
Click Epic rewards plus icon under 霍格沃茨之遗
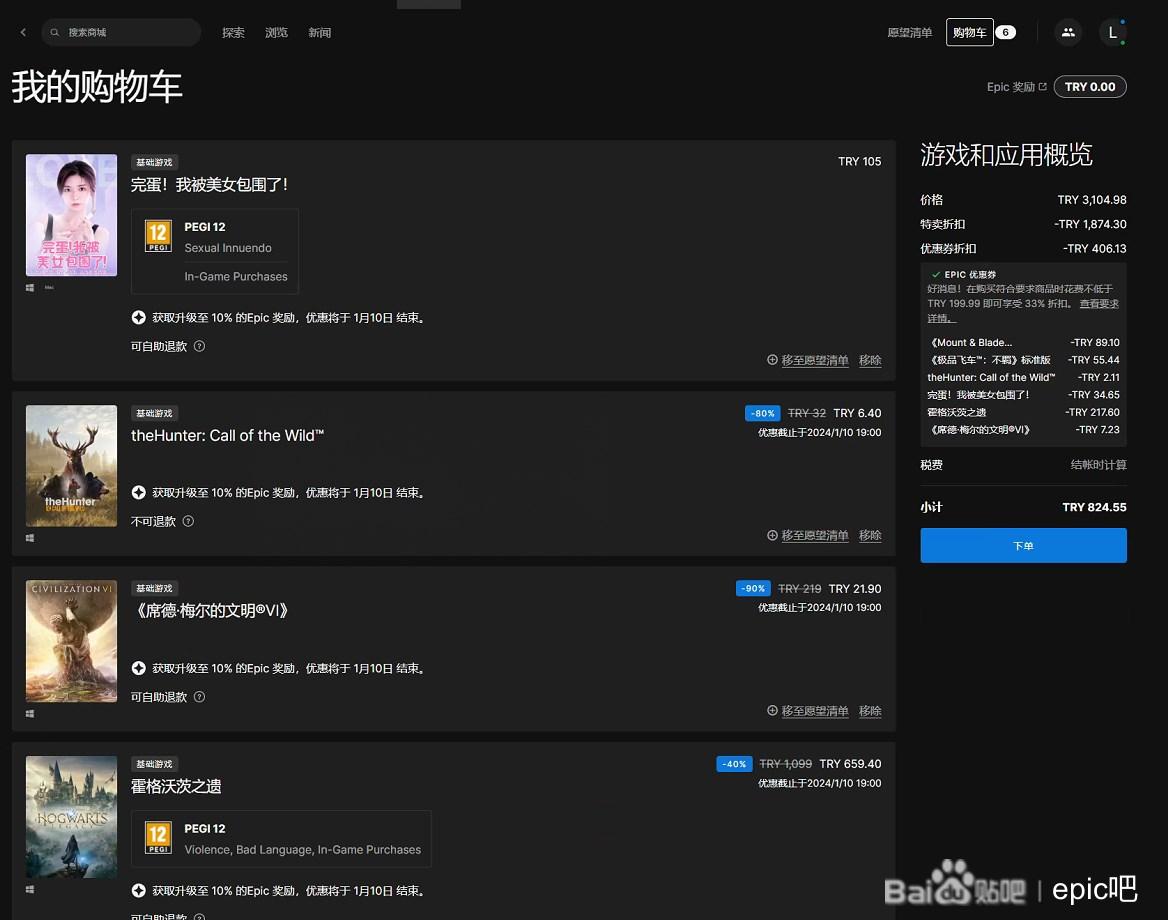click(139, 890)
